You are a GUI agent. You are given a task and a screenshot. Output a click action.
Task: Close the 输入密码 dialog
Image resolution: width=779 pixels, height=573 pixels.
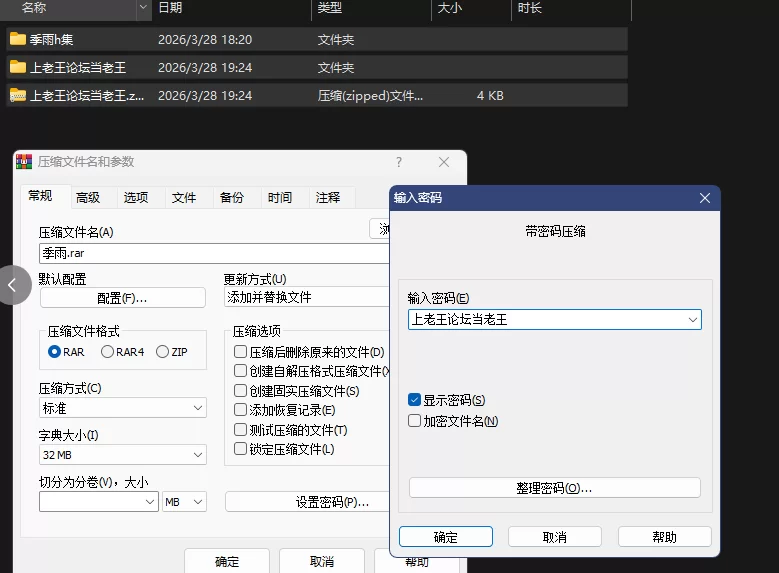click(704, 198)
